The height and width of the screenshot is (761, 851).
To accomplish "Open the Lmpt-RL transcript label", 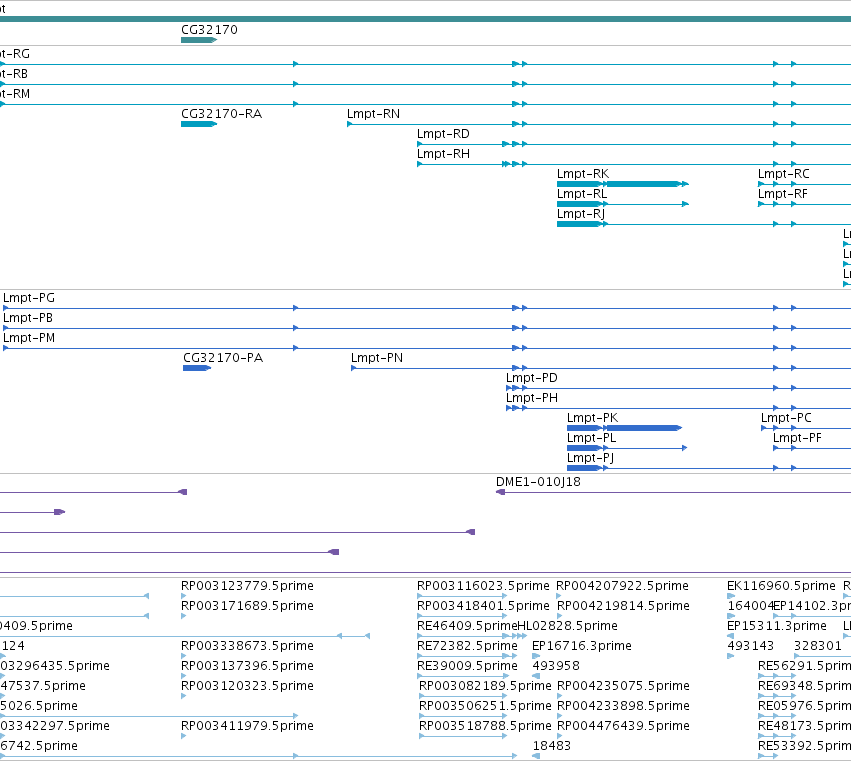I will [x=582, y=194].
